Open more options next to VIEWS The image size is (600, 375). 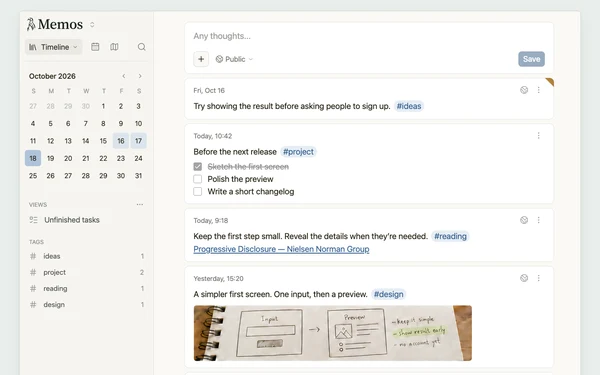point(140,204)
